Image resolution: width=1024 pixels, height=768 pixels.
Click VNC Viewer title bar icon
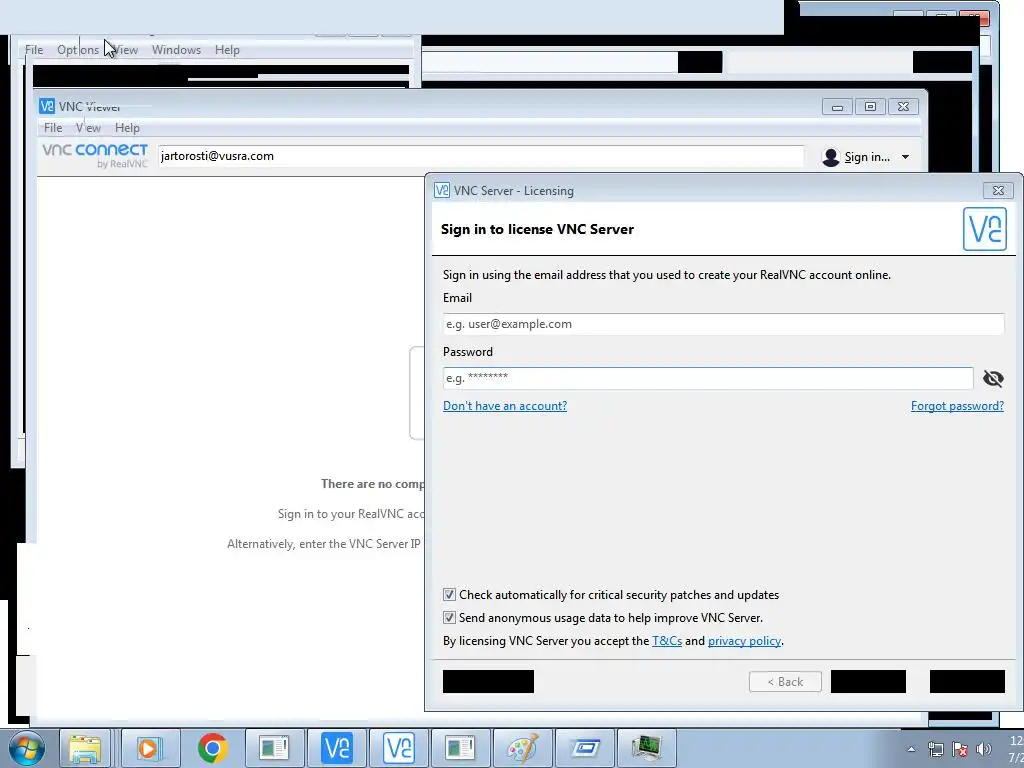(47, 106)
